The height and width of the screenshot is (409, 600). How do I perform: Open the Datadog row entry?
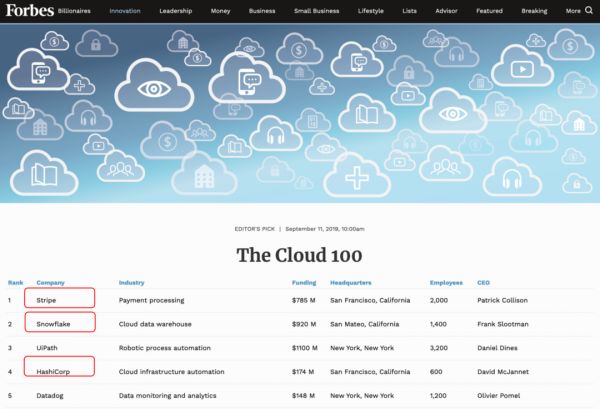52,396
